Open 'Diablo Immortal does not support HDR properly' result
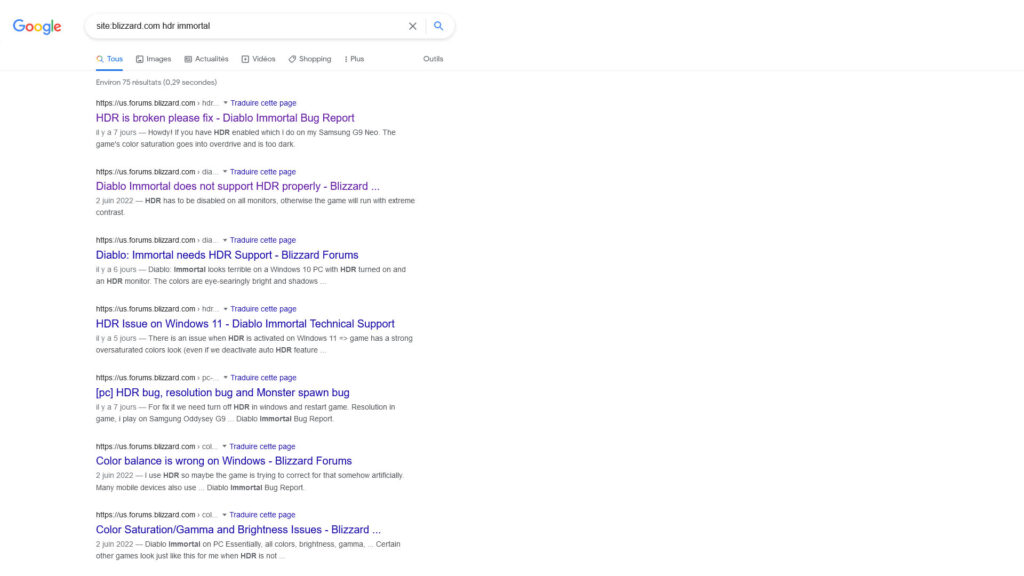This screenshot has height=576, width=1024. pos(238,186)
